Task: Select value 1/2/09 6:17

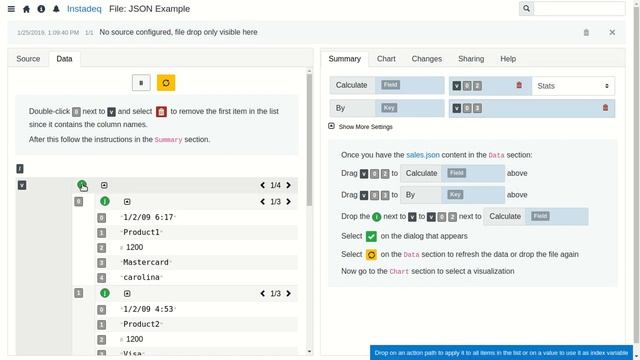Action: [x=148, y=217]
